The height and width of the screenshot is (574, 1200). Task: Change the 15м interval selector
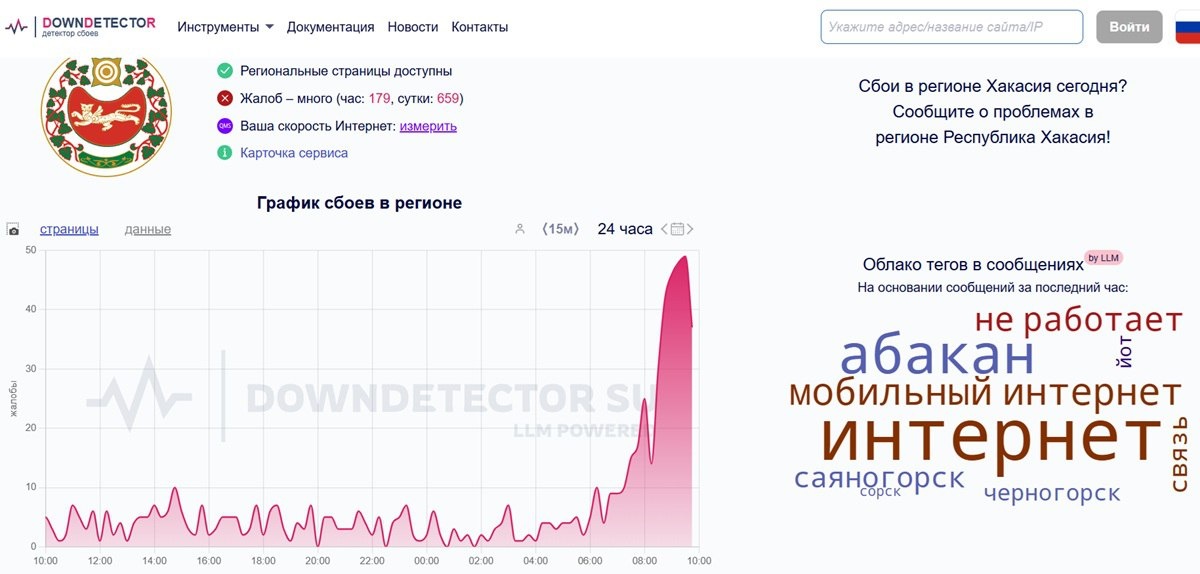[560, 229]
